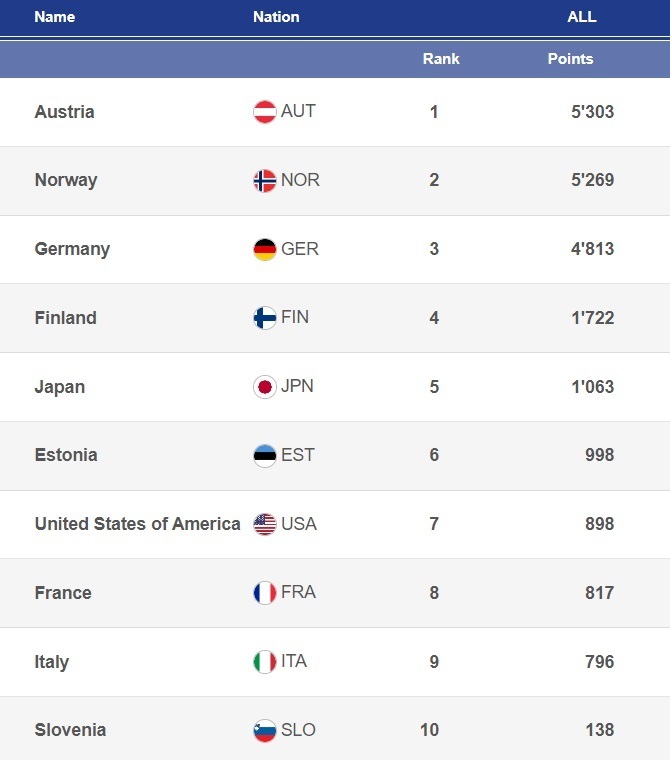Click the Austria flag icon
The width and height of the screenshot is (670, 760).
(265, 112)
